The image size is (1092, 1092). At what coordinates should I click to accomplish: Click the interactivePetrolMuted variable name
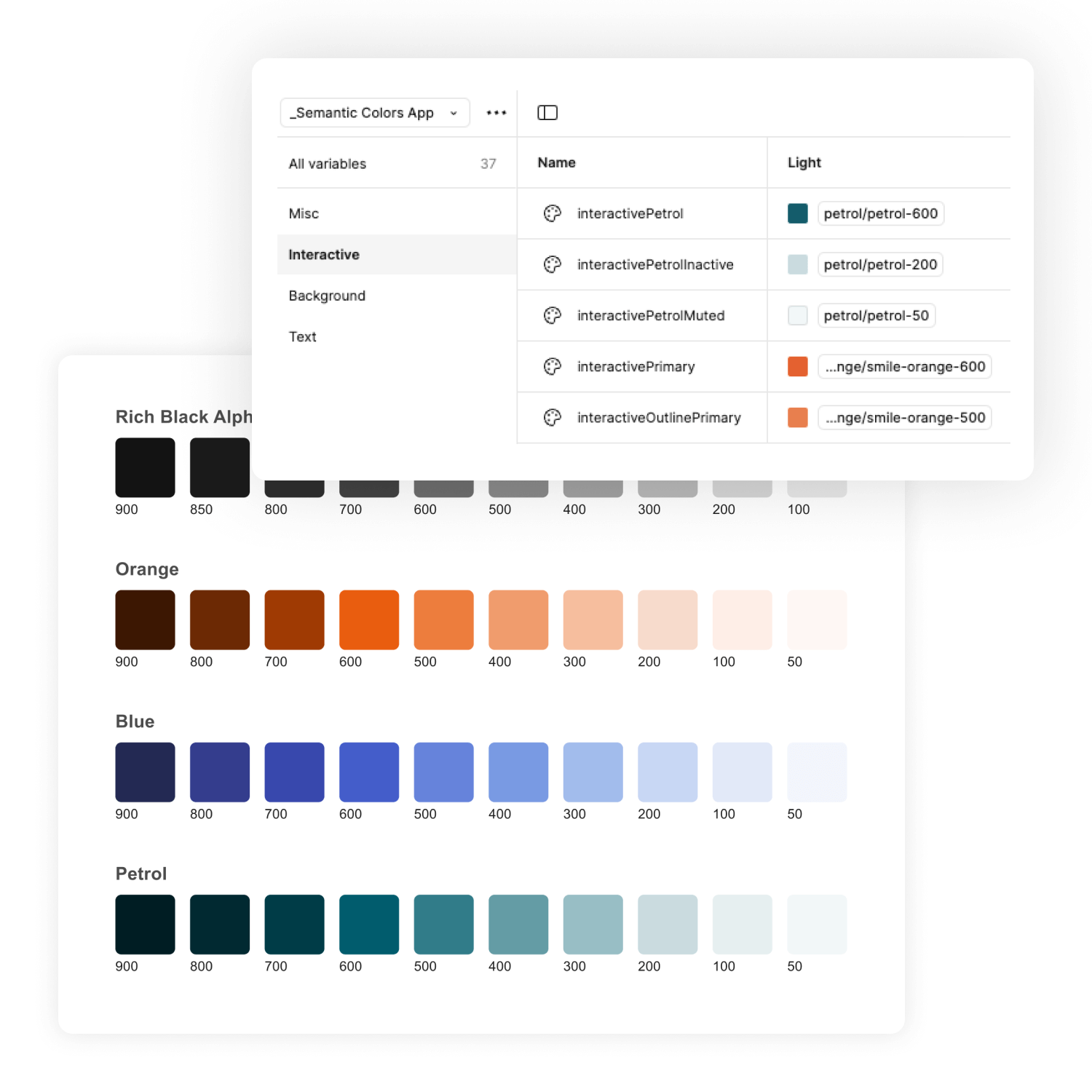(x=651, y=315)
